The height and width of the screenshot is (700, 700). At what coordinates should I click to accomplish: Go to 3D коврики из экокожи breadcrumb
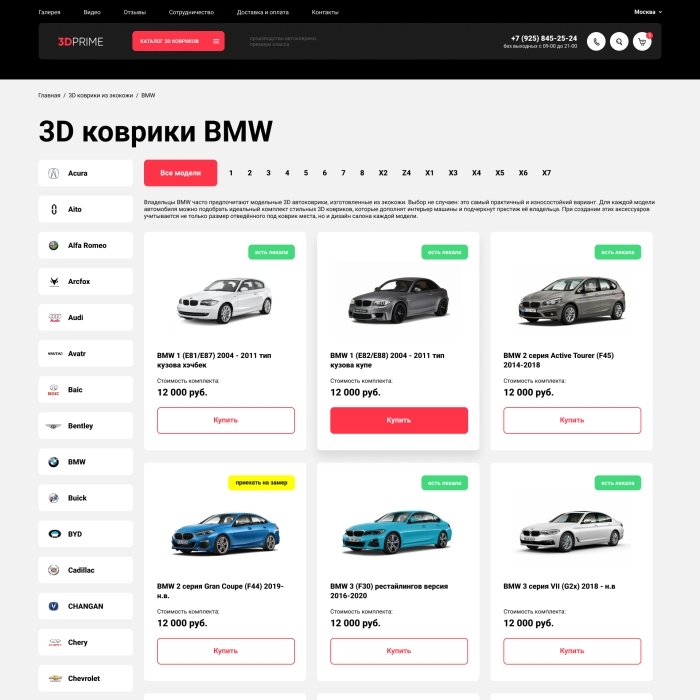tap(100, 96)
